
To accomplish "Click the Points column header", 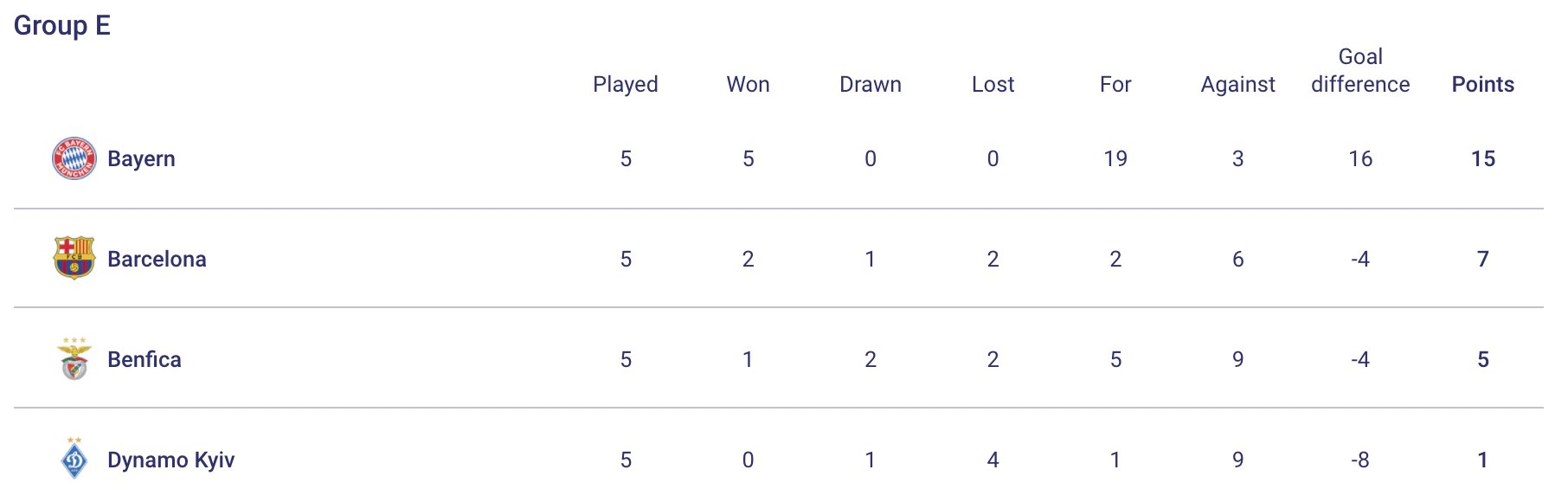I will click(x=1483, y=85).
